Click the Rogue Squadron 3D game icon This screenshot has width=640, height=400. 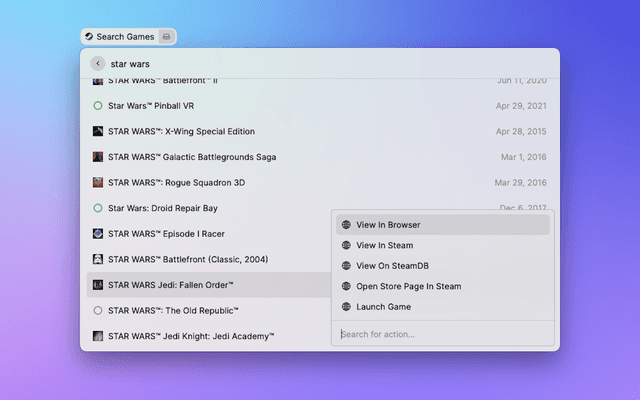coord(98,183)
